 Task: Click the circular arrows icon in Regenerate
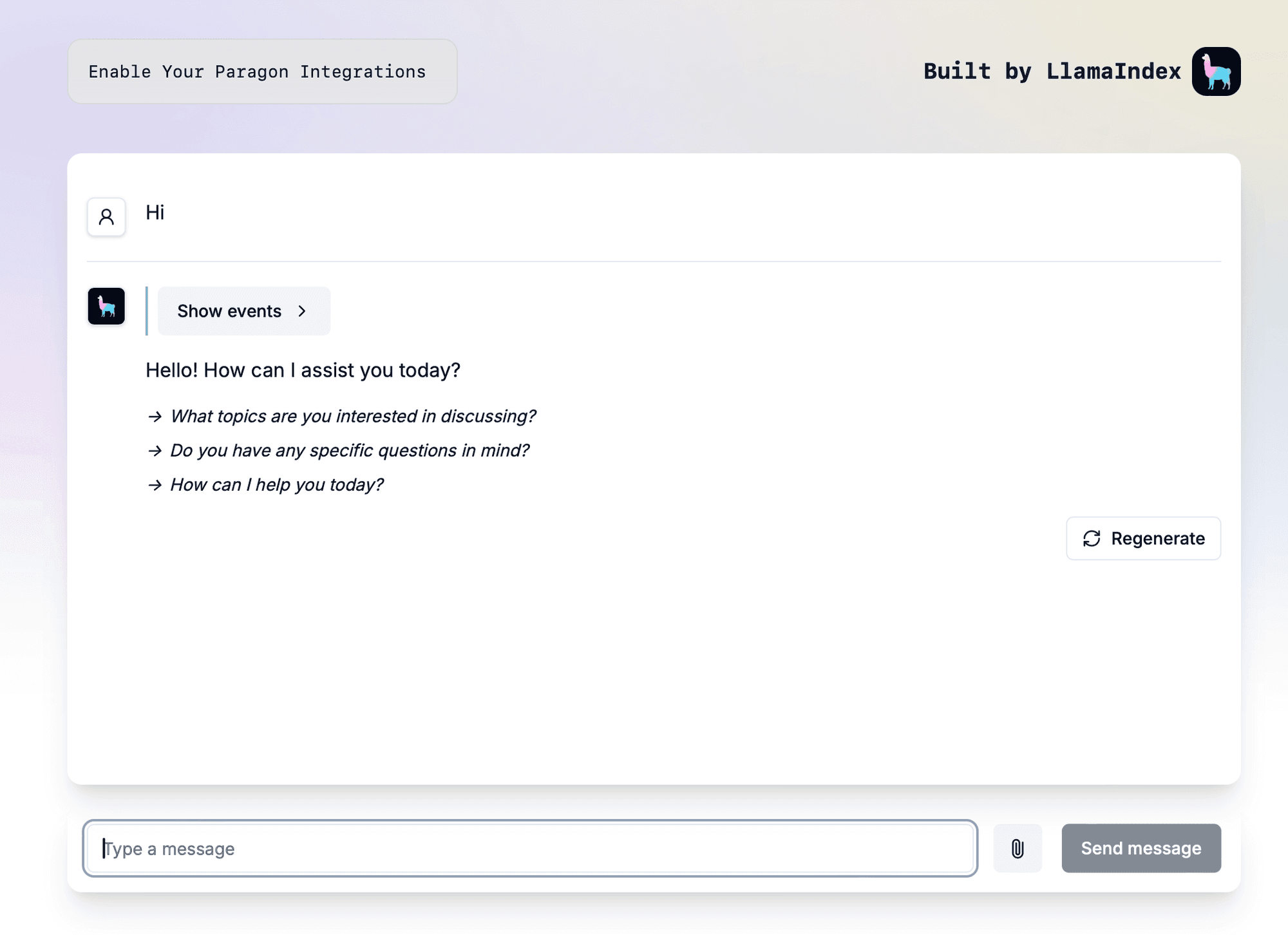point(1092,538)
